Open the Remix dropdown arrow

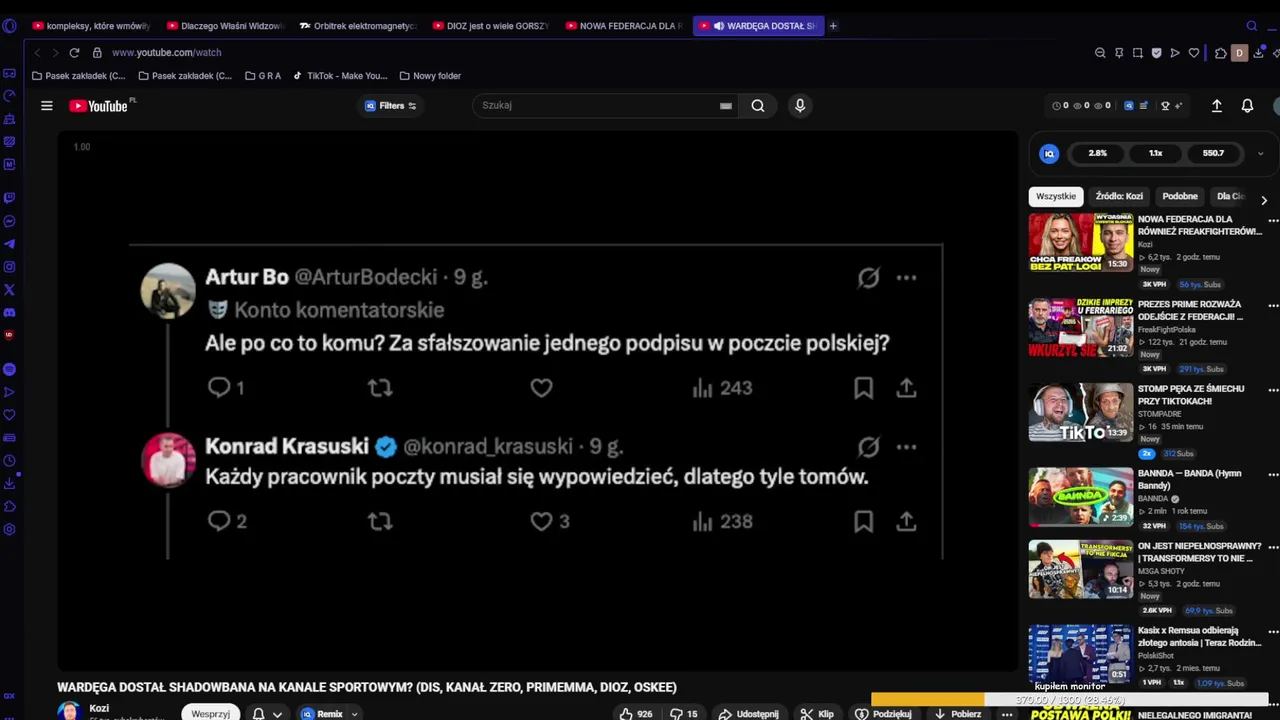click(354, 714)
